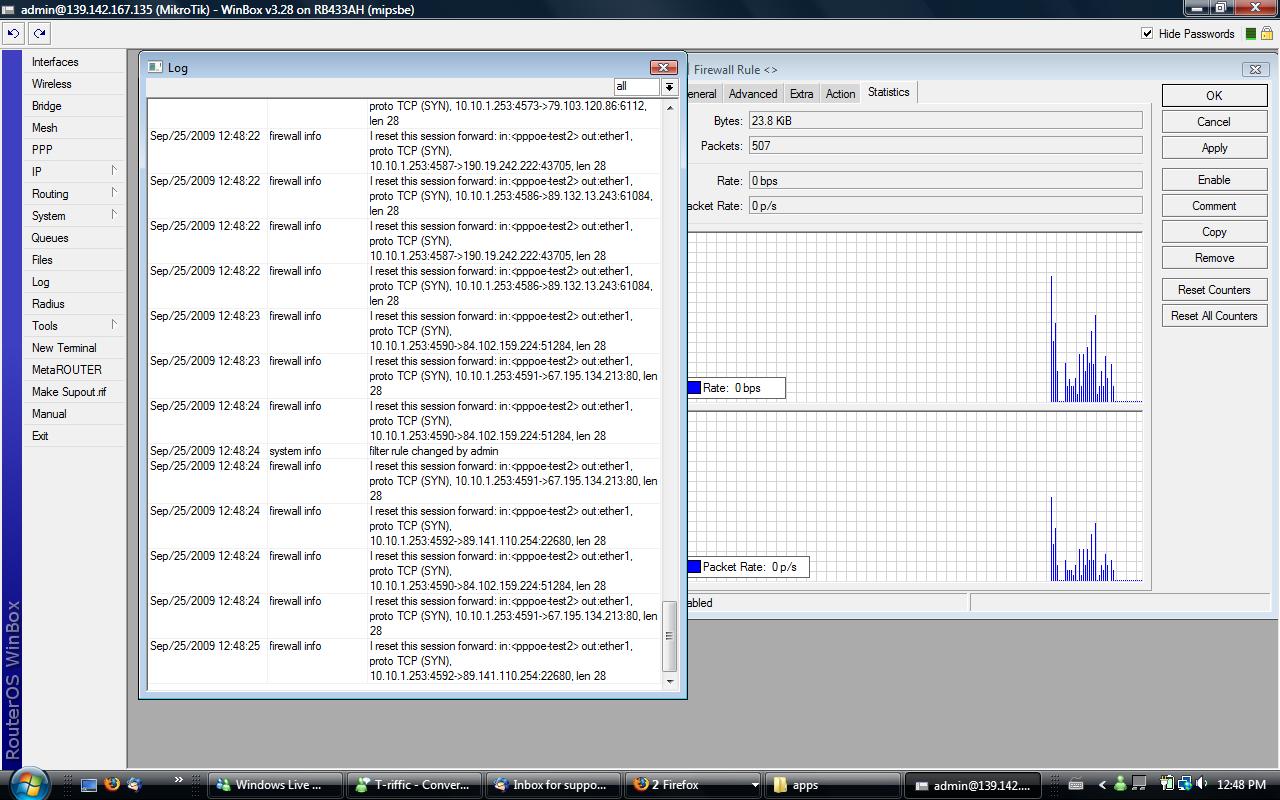
Task: Click the taskbar clock showing 12:48 PM
Action: click(x=1242, y=785)
